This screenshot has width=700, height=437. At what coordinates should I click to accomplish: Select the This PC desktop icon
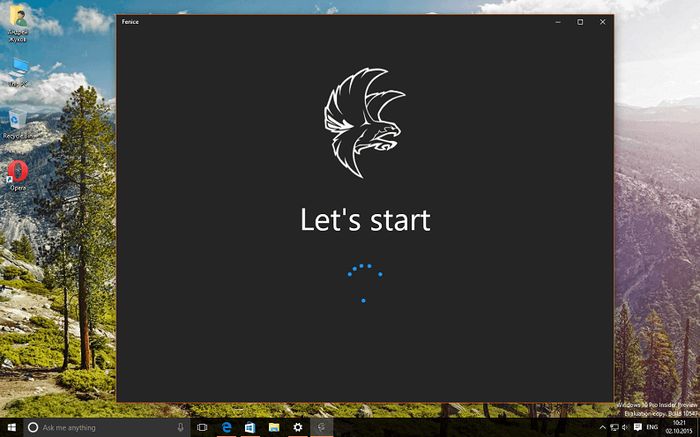point(18,70)
